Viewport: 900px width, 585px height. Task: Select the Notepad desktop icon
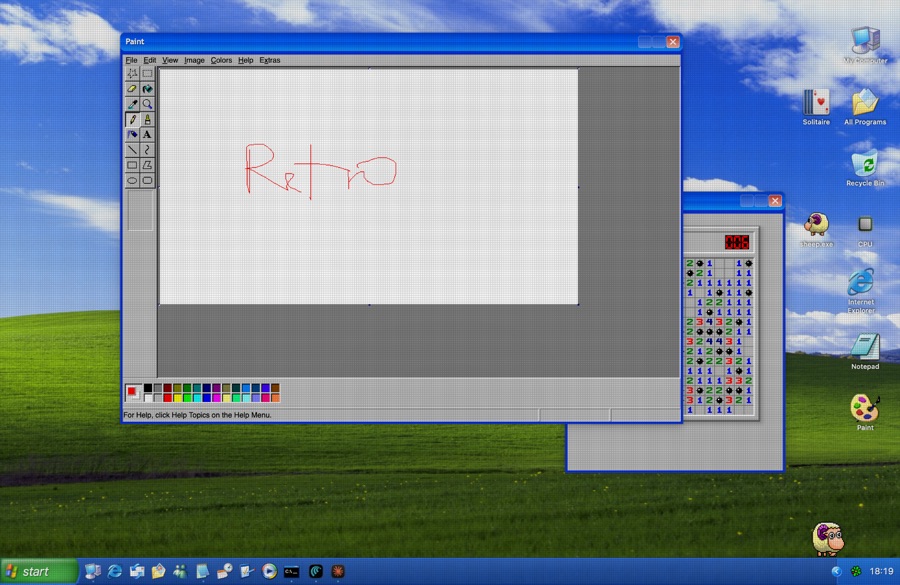coord(865,351)
